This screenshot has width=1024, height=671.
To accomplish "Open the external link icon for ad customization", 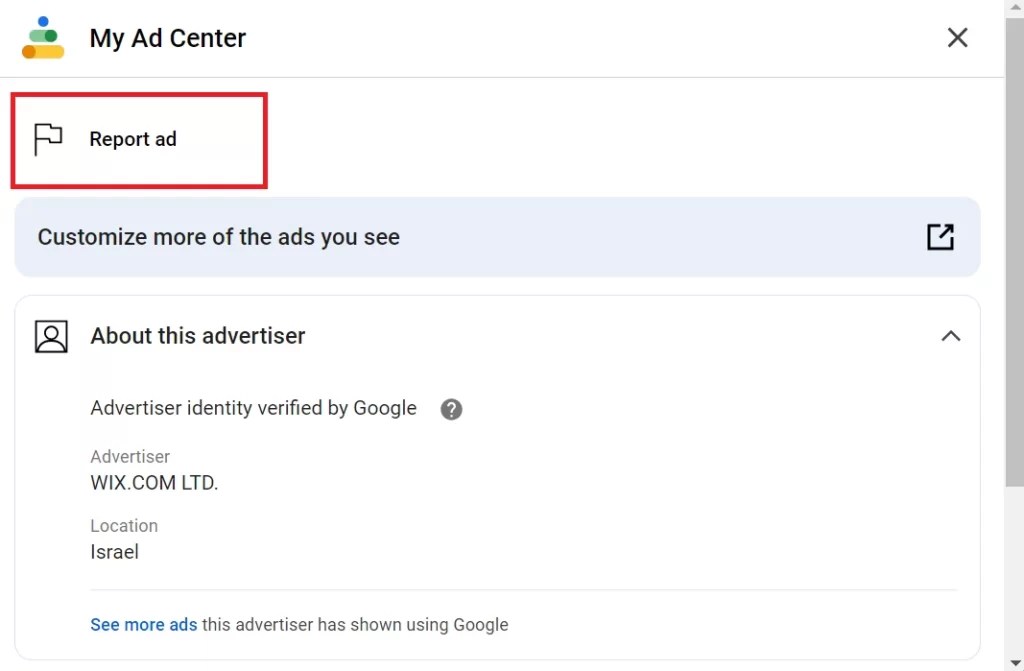I will 939,237.
